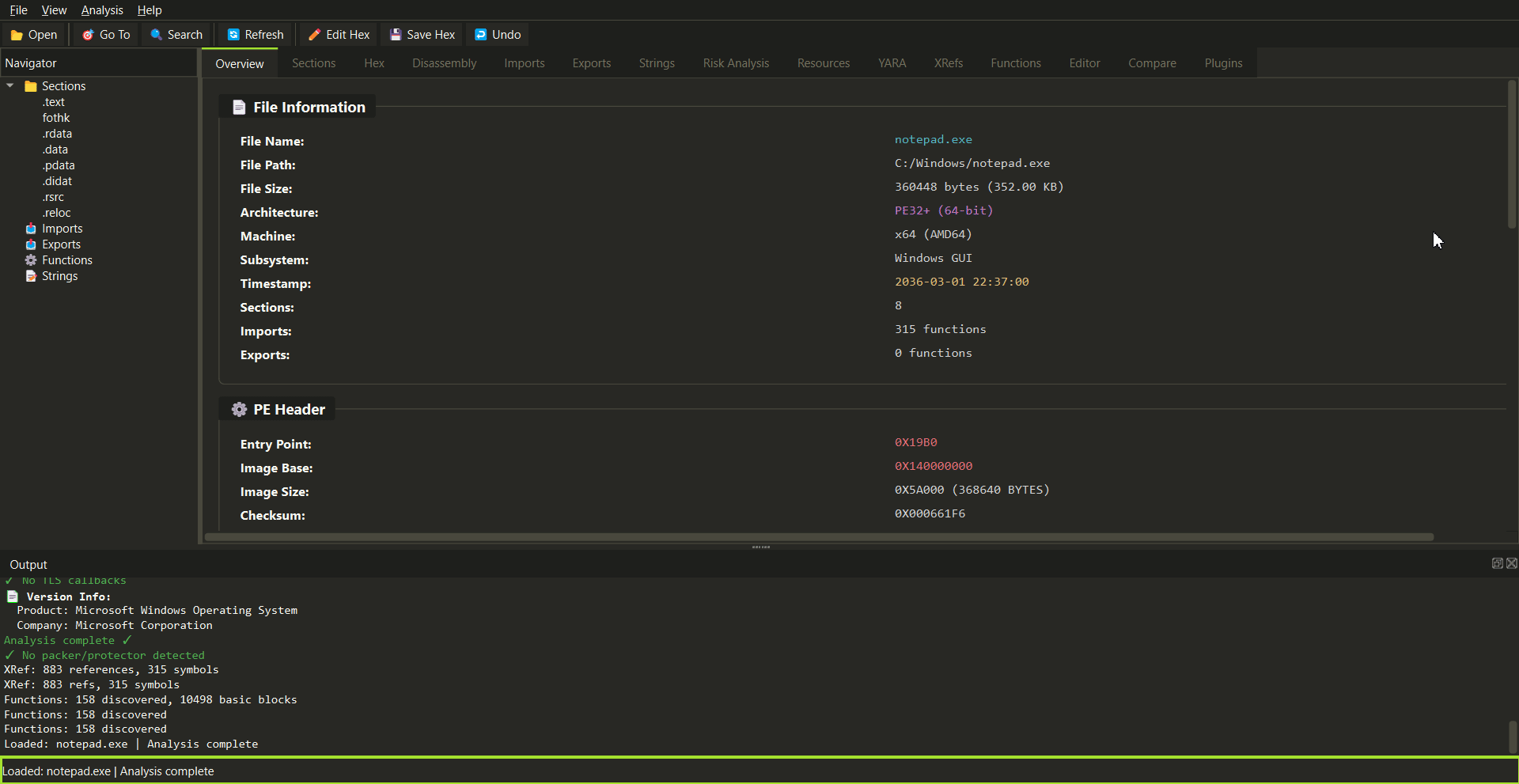Image resolution: width=1519 pixels, height=784 pixels.
Task: Open the Risk Analysis tab
Action: tap(736, 62)
